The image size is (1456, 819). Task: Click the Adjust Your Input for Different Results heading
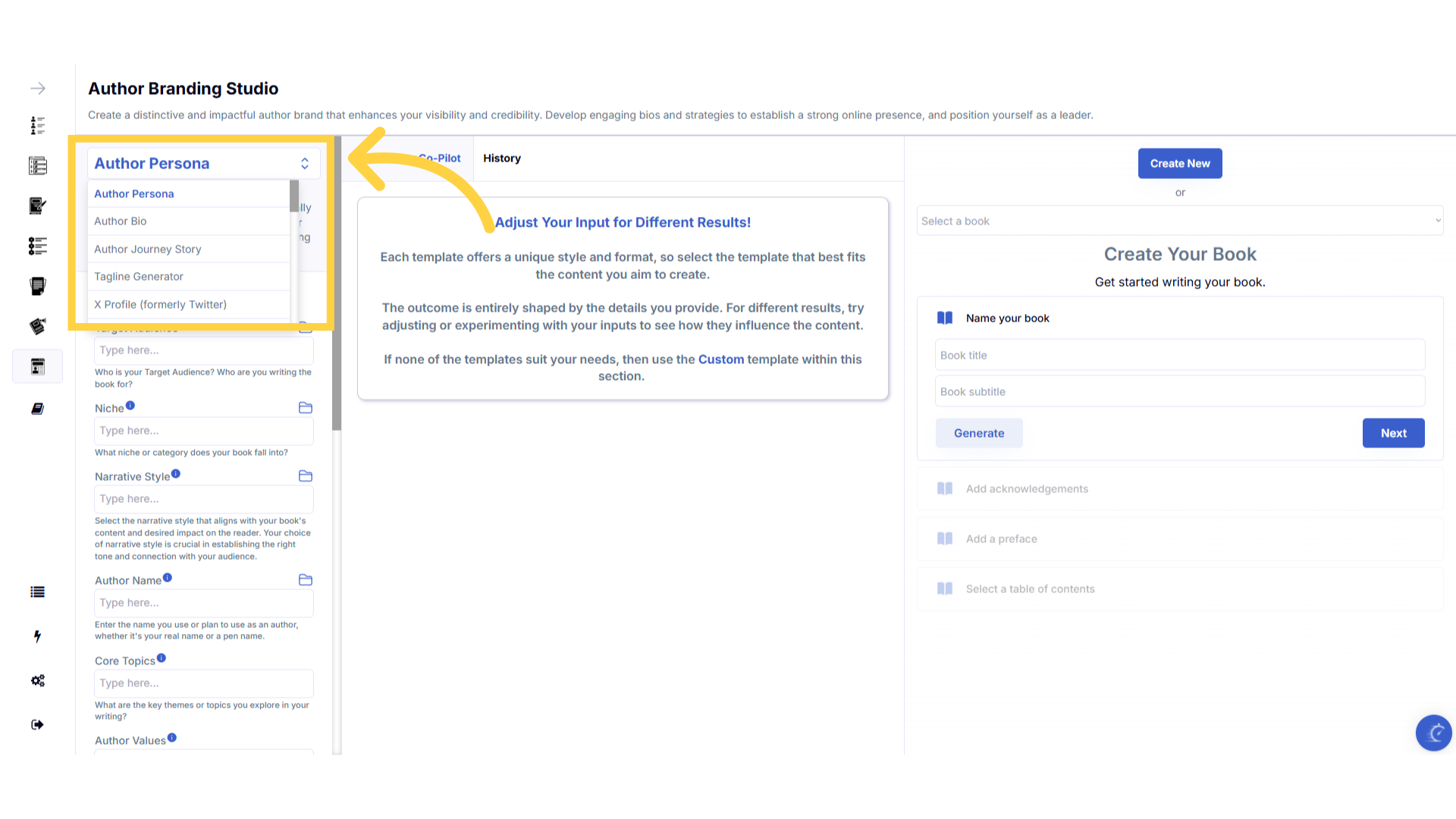click(623, 222)
